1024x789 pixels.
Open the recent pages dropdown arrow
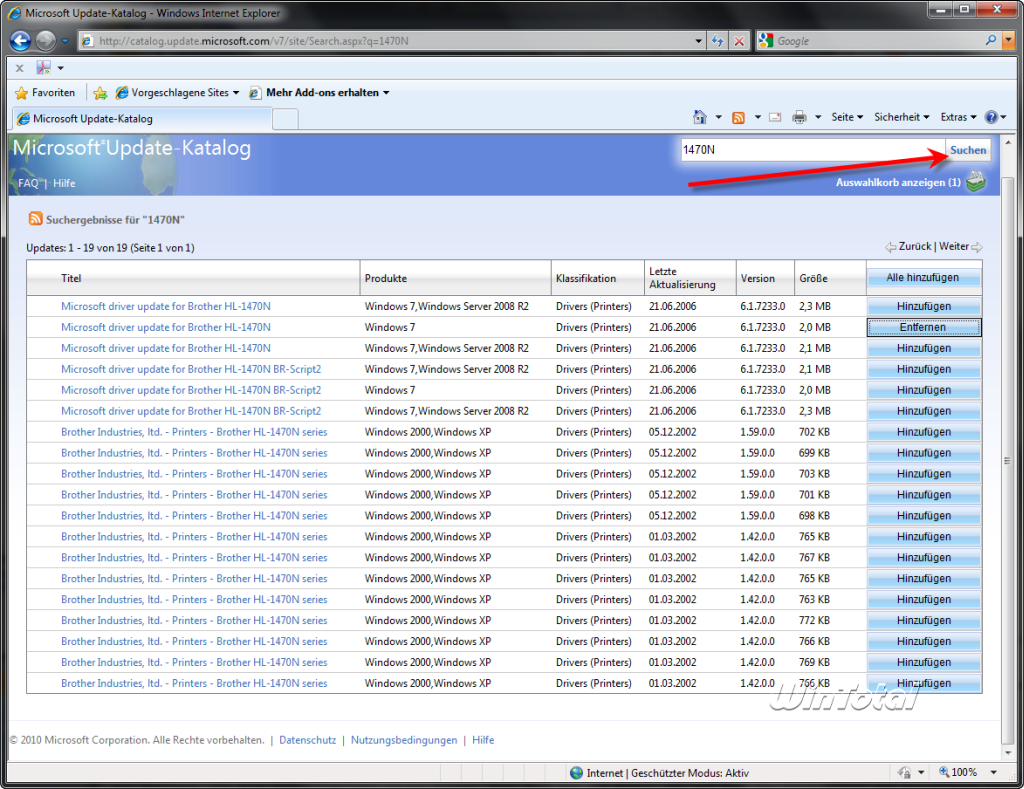point(65,40)
